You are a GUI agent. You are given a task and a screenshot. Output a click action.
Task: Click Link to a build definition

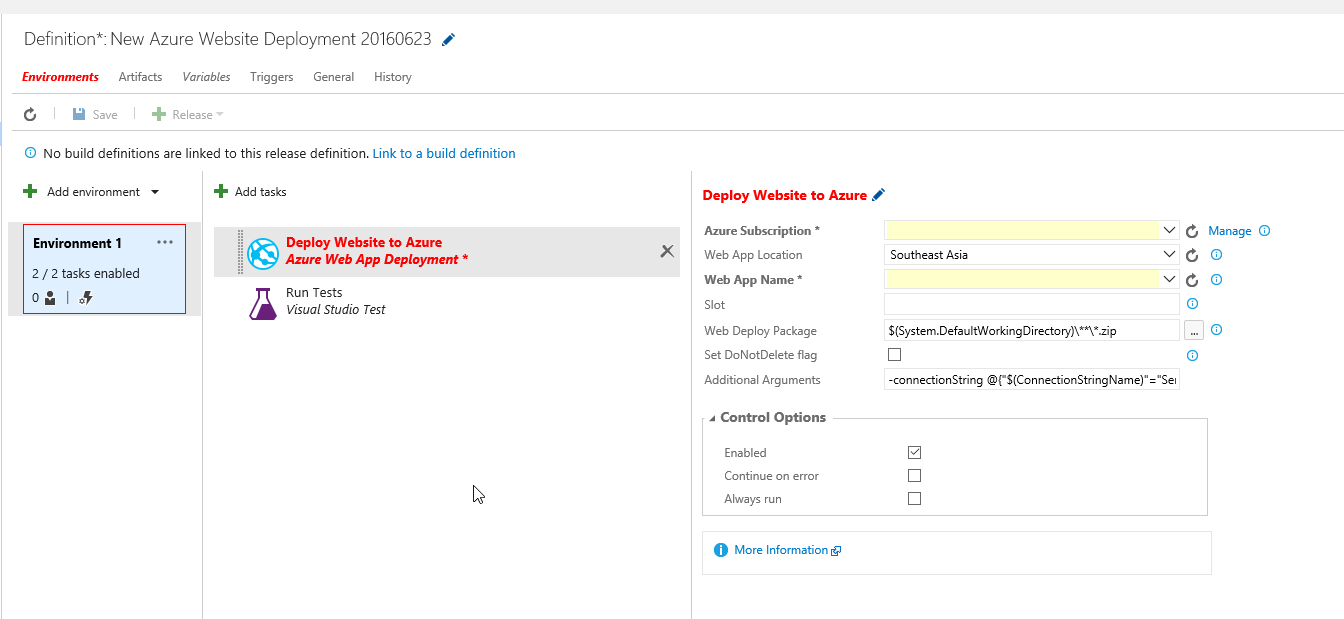(x=444, y=154)
